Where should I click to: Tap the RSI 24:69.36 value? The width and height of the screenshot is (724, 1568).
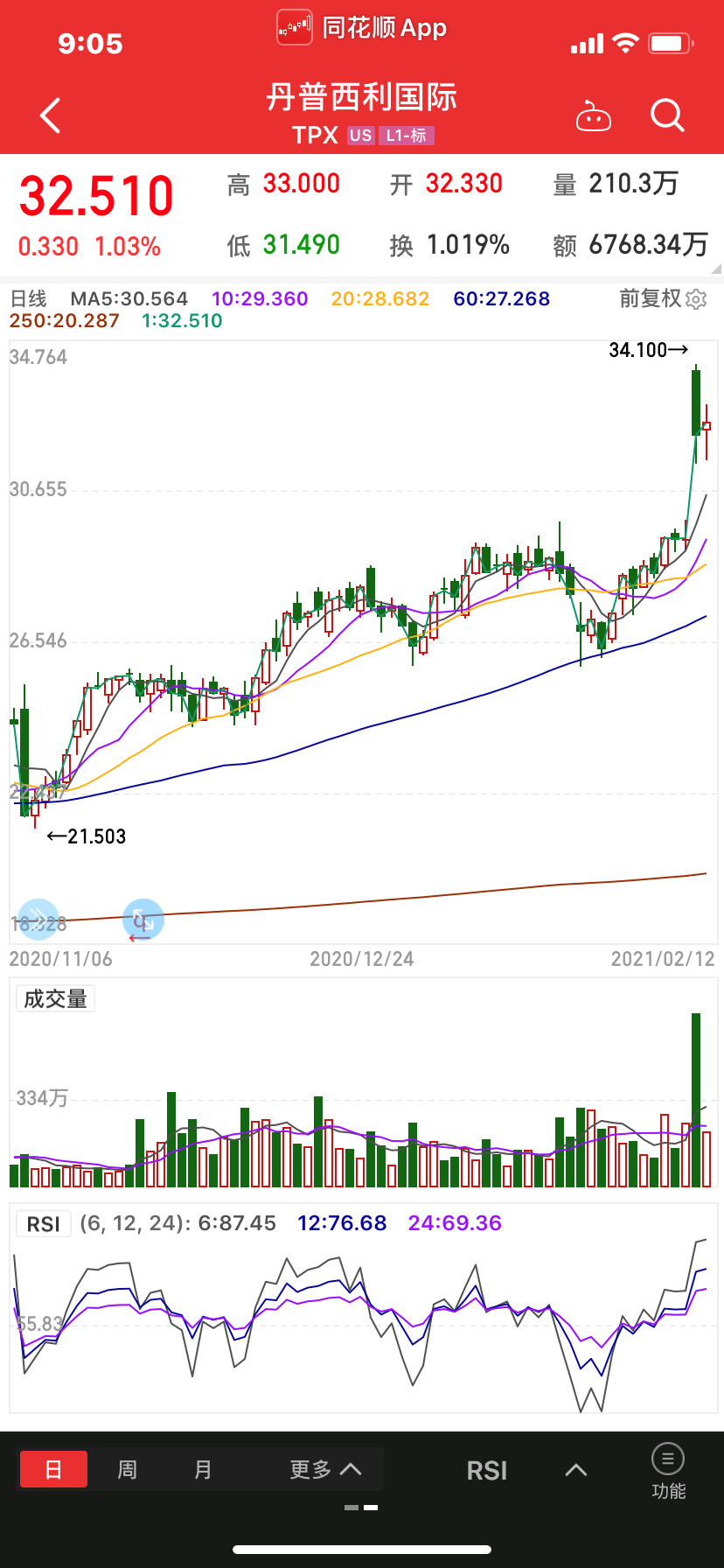pos(455,1223)
